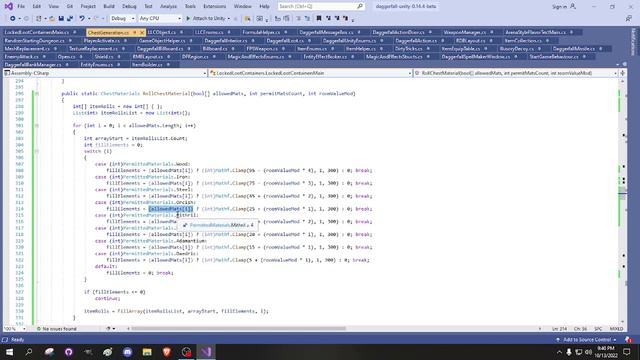This screenshot has width=640, height=360.
Task: Open the Build menu
Action: (109, 7)
